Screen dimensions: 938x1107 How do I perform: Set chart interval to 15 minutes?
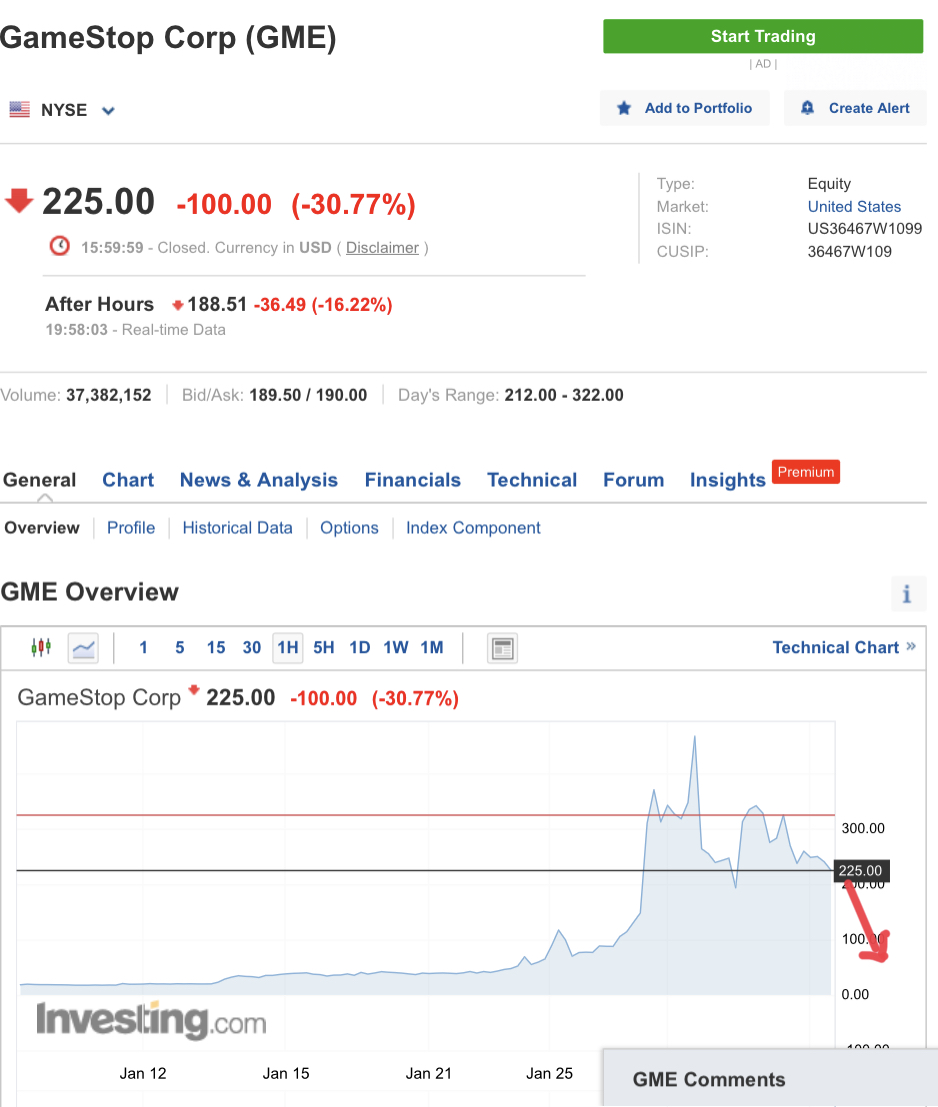(x=216, y=647)
